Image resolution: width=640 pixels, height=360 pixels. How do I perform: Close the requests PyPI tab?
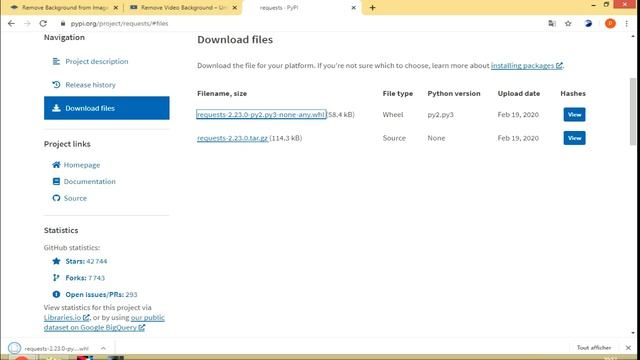[x=353, y=7]
